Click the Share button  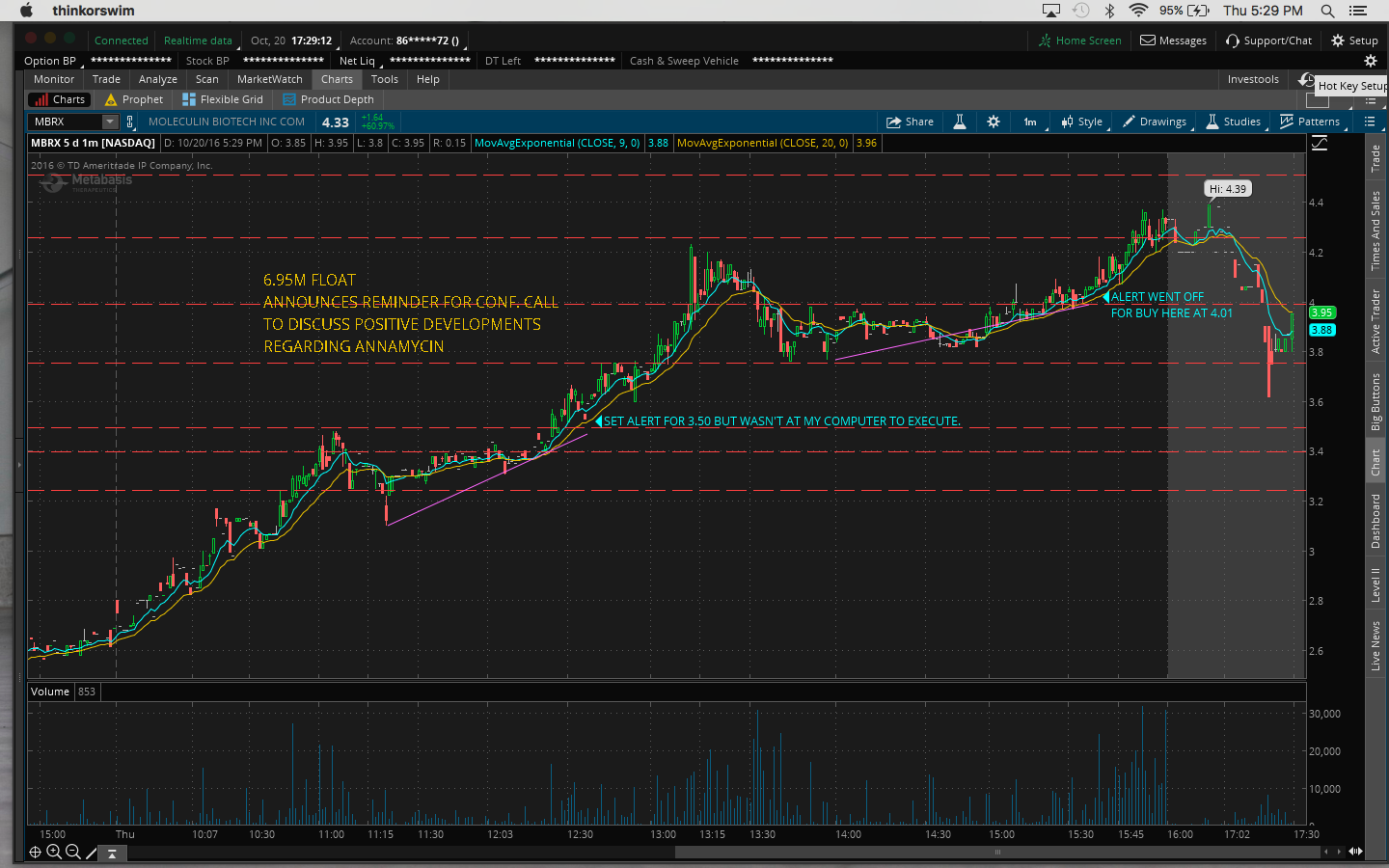click(910, 122)
